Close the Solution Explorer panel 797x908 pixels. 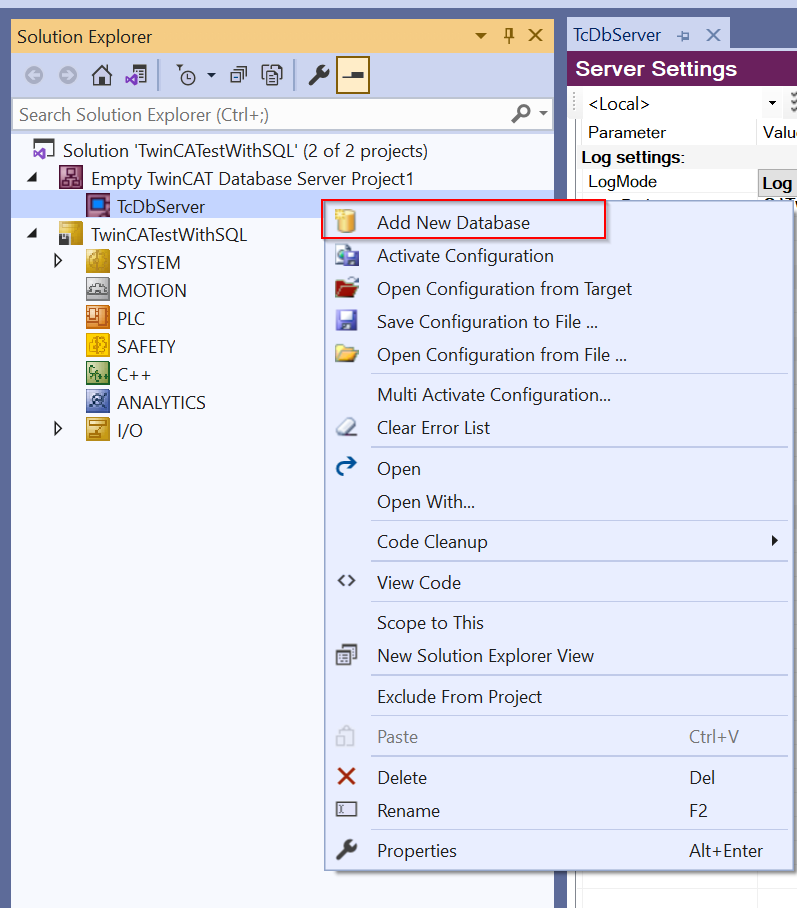pyautogui.click(x=536, y=35)
